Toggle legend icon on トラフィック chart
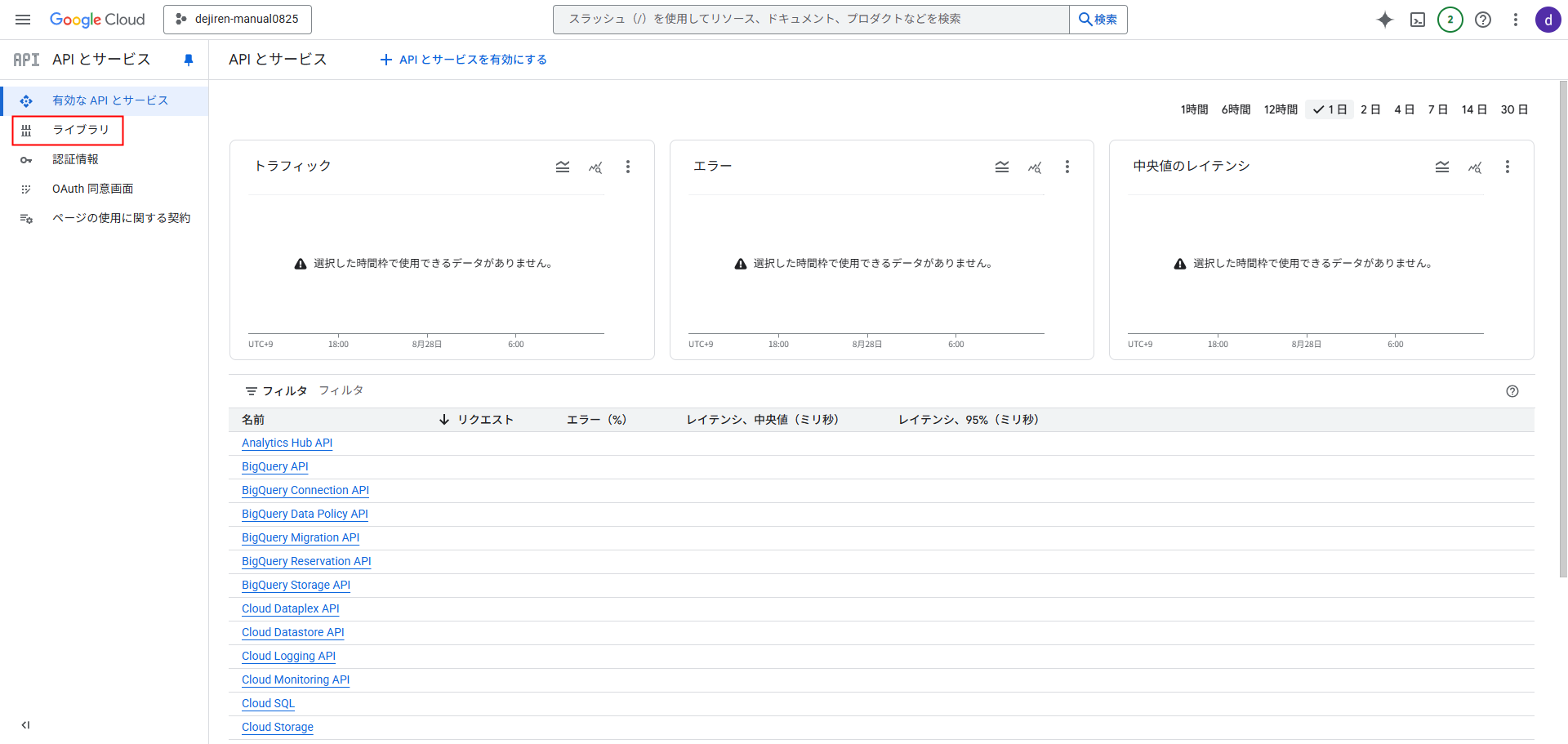 tap(563, 167)
